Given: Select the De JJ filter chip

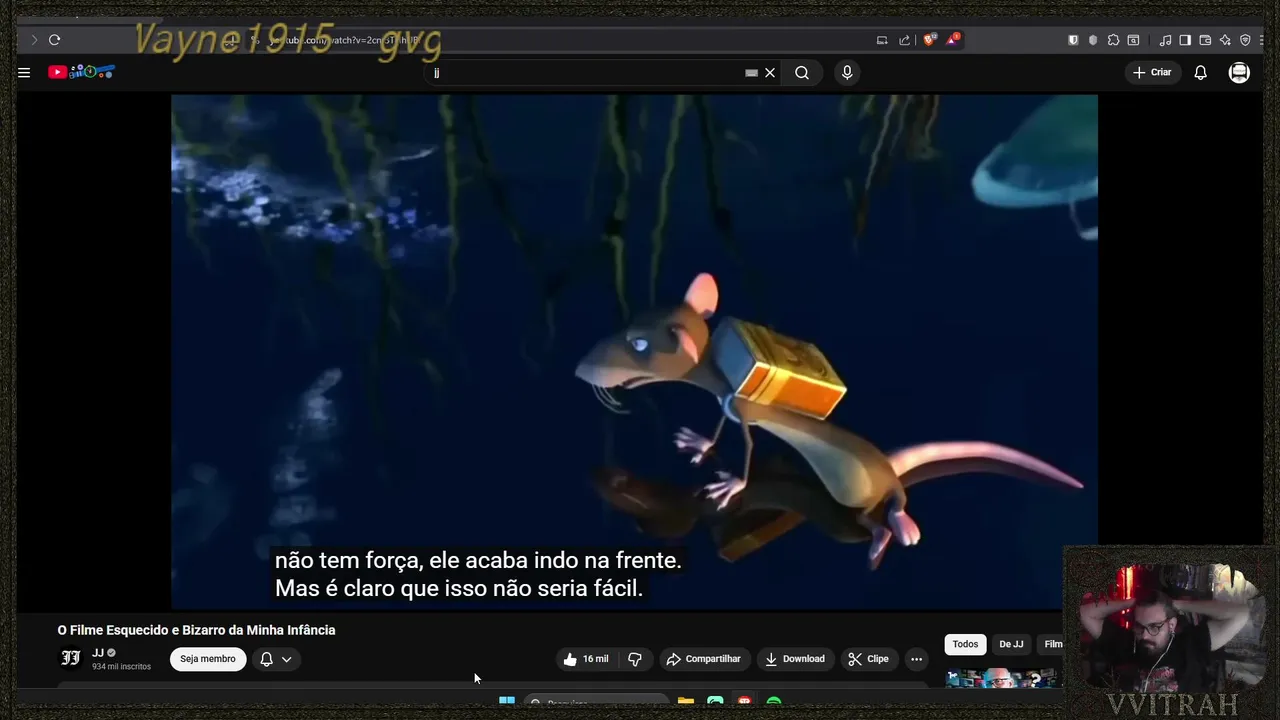Looking at the screenshot, I should [x=1011, y=644].
